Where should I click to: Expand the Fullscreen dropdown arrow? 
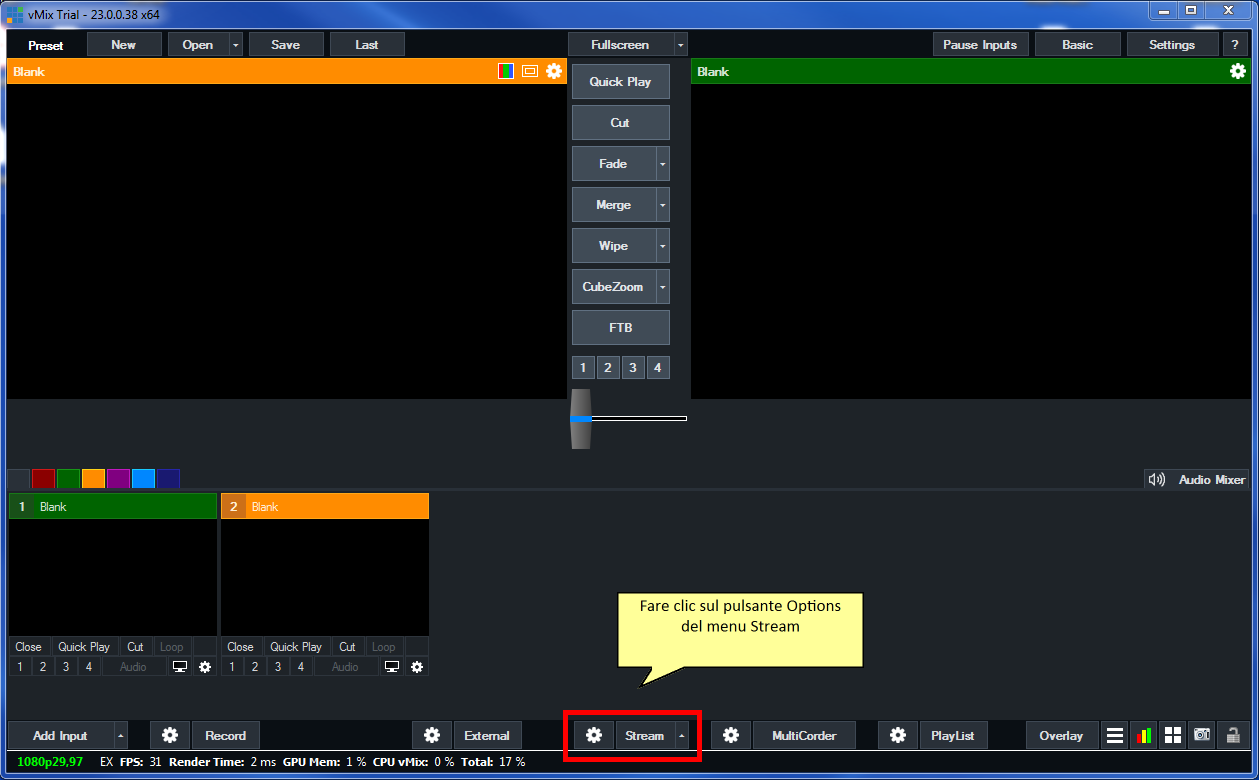pyautogui.click(x=680, y=44)
